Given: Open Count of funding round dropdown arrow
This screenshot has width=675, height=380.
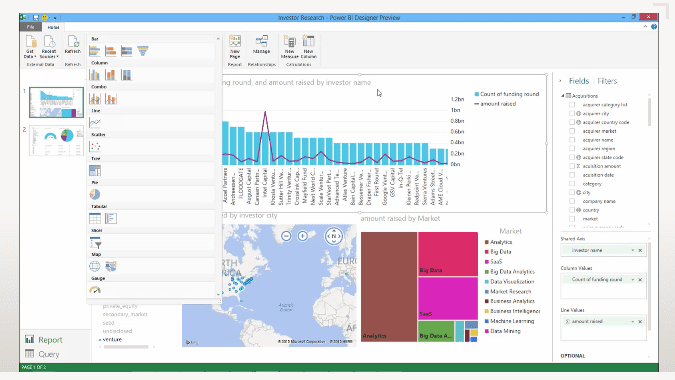Looking at the screenshot, I should coord(632,280).
